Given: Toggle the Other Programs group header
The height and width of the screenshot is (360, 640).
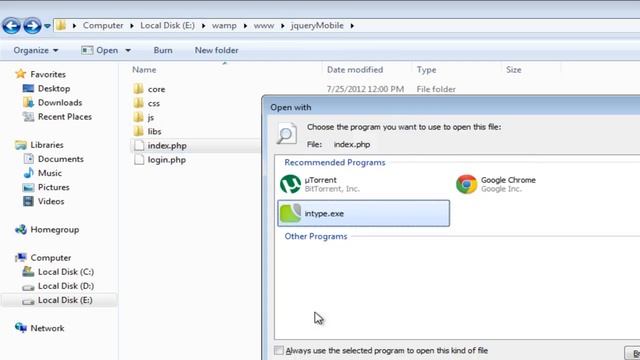Looking at the screenshot, I should click(x=316, y=236).
